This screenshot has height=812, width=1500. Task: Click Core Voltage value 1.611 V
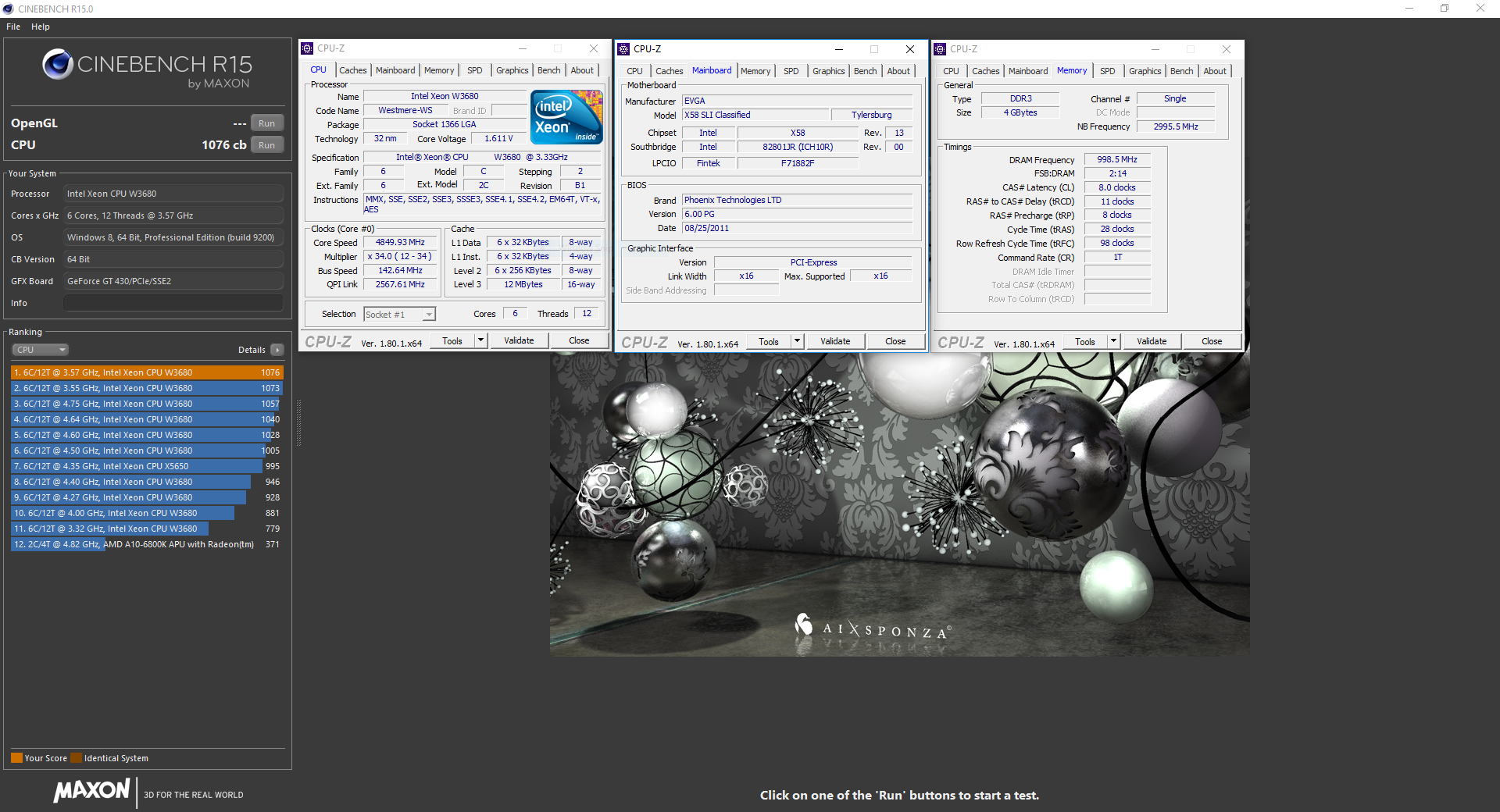tap(498, 138)
